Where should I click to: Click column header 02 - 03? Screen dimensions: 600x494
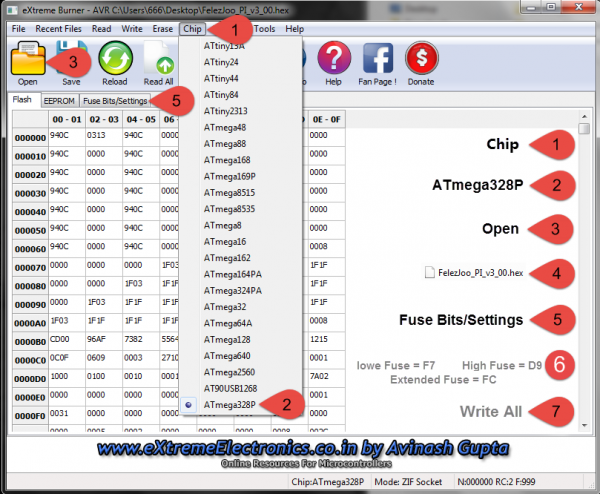pyautogui.click(x=104, y=120)
